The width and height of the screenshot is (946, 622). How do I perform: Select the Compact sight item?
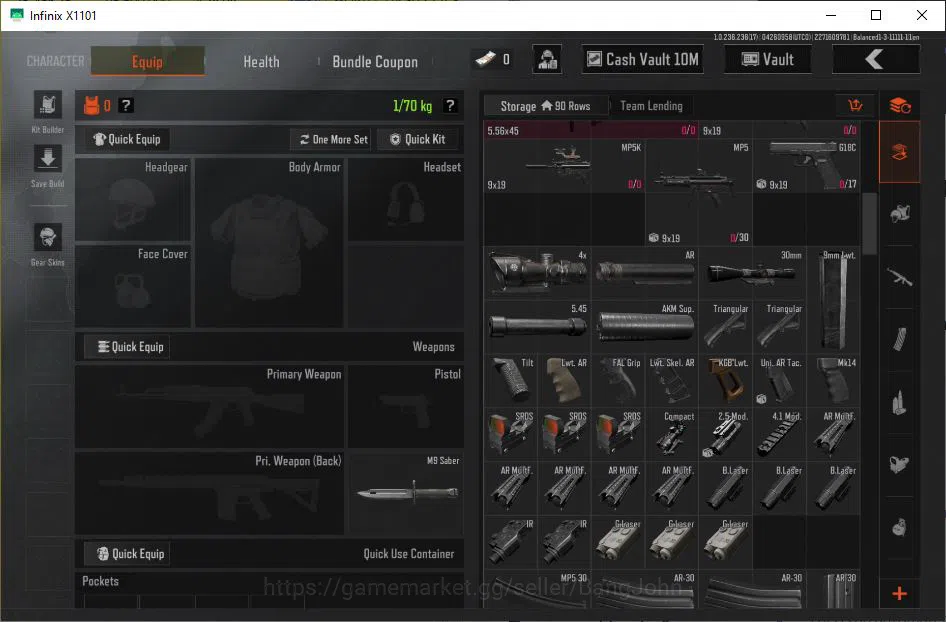(672, 434)
